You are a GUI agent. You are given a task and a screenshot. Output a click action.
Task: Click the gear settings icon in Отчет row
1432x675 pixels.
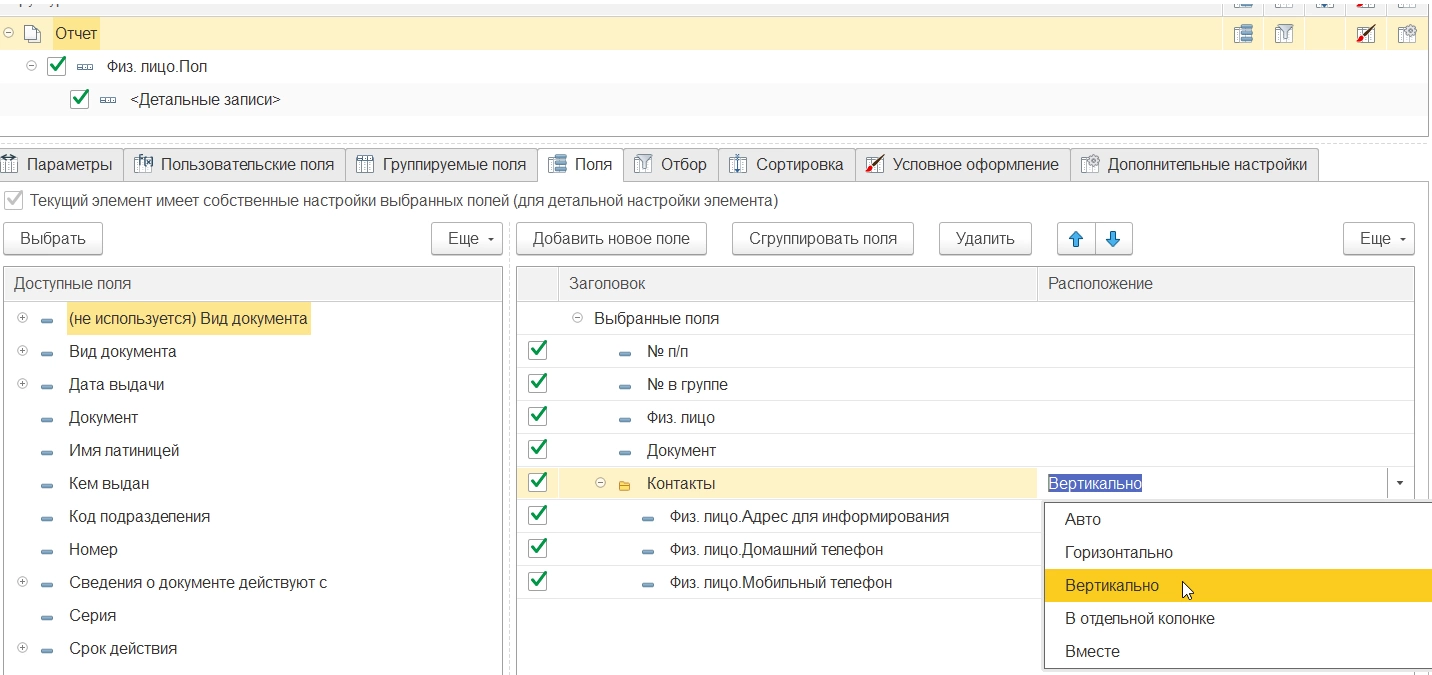point(1407,34)
